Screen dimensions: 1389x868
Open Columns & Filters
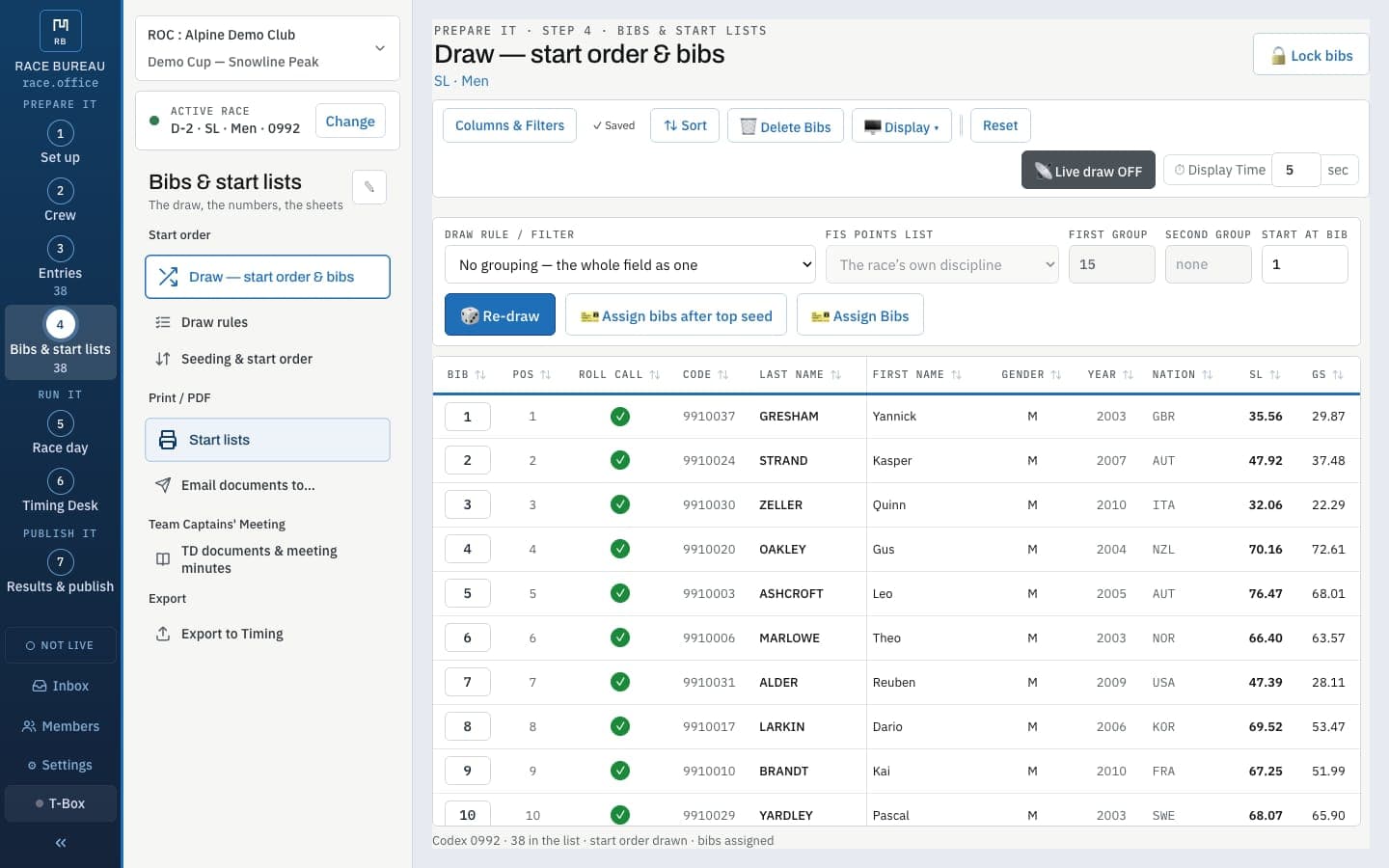(509, 125)
